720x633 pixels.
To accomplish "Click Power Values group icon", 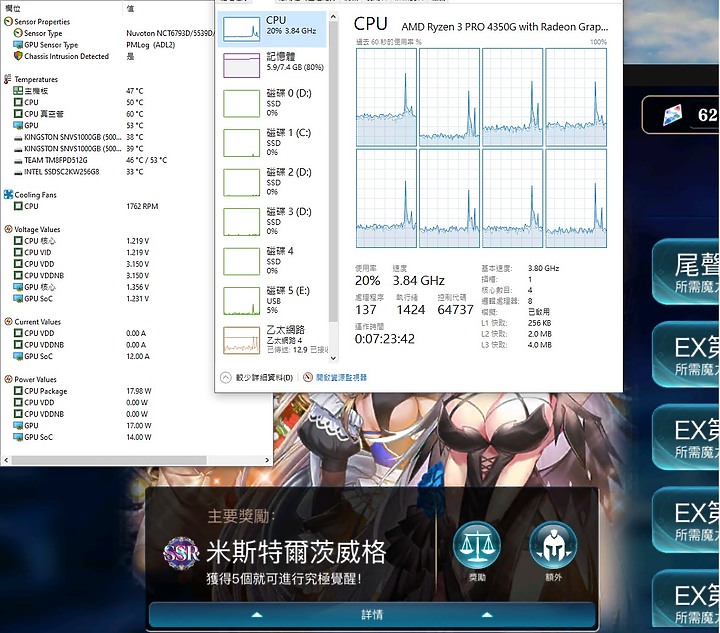I will (x=8, y=379).
